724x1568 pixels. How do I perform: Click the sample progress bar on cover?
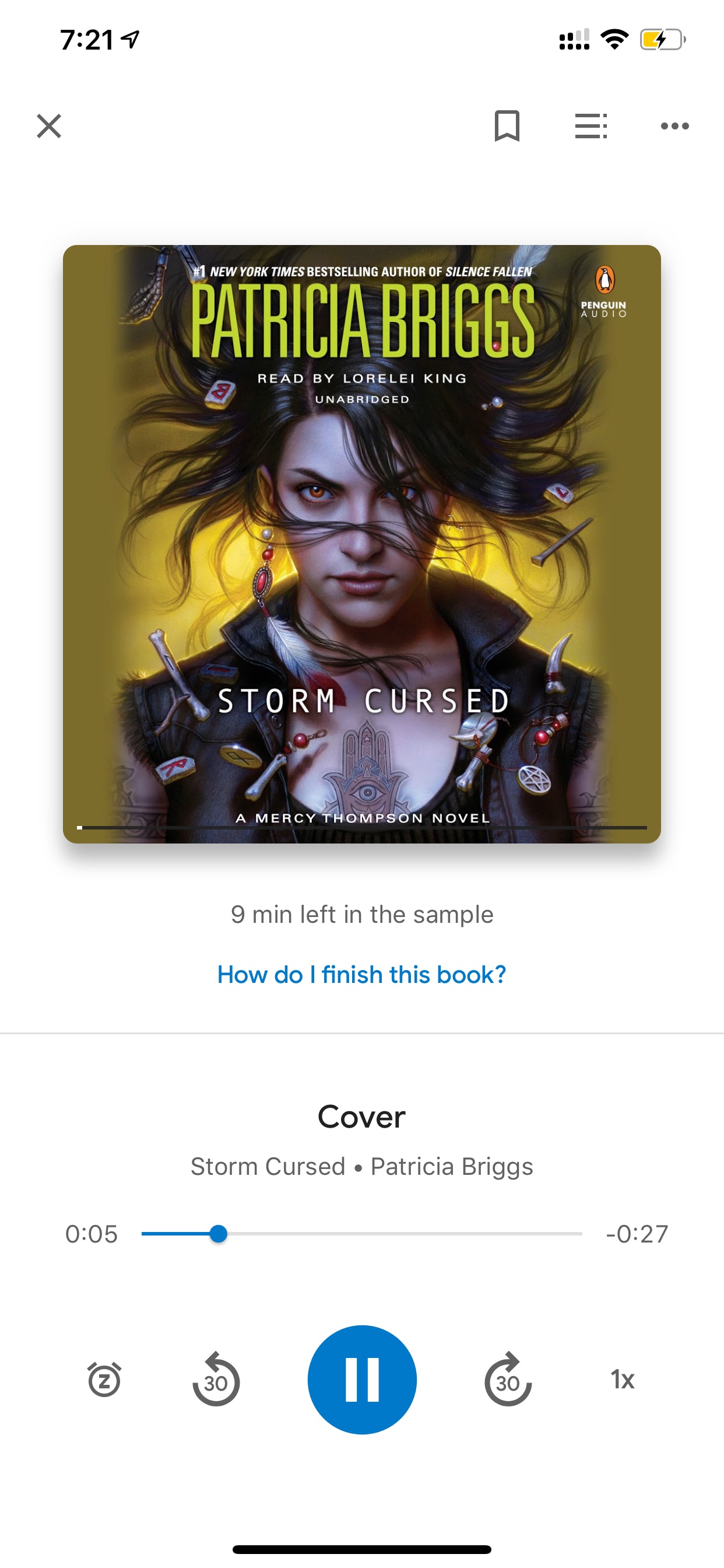click(362, 827)
